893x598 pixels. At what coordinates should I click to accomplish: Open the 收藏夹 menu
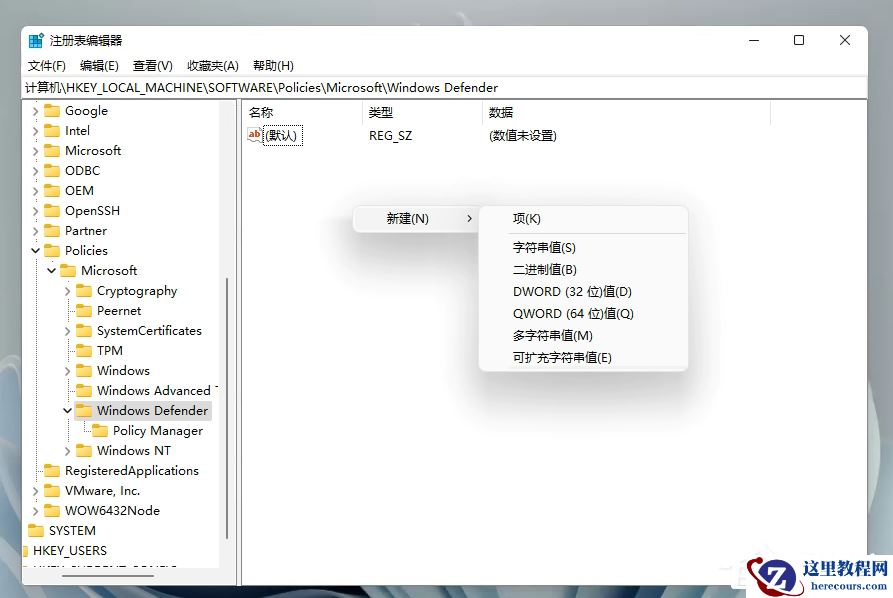(211, 65)
